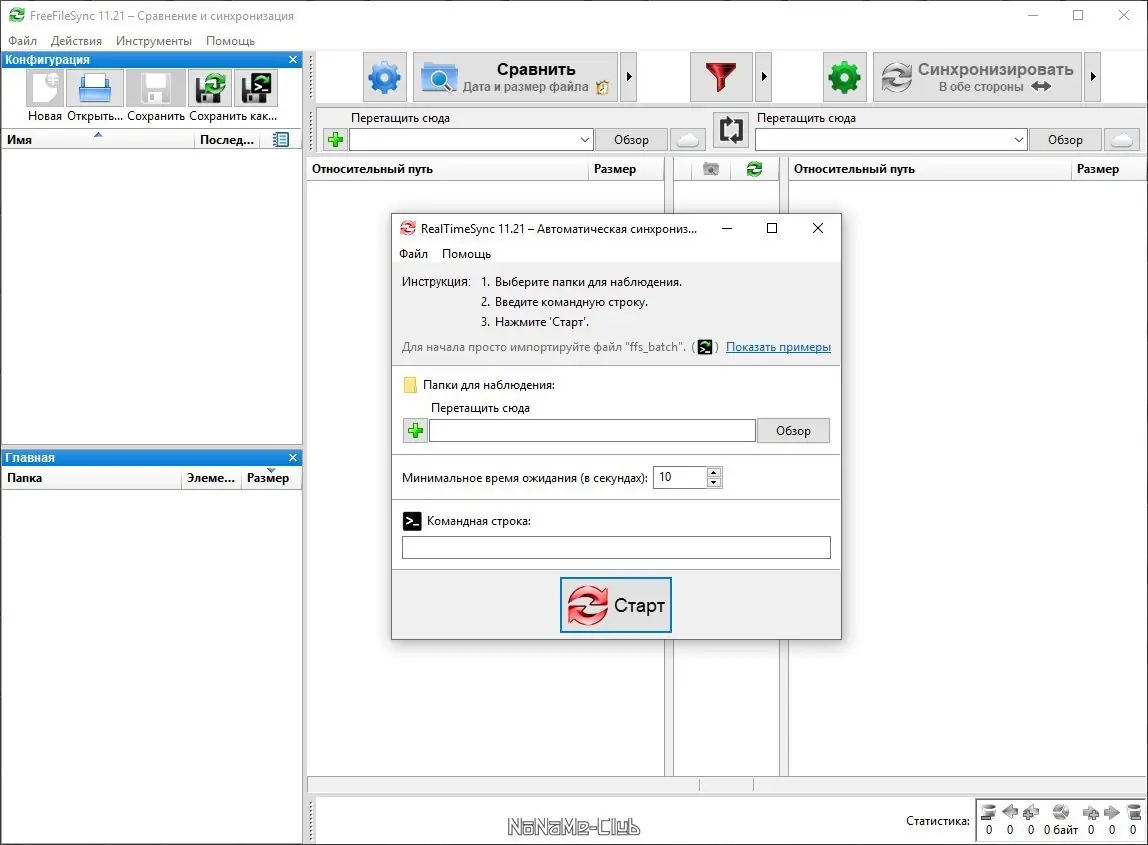The width and height of the screenshot is (1148, 845).
Task: Click the right Обзор browse button
Action: pyautogui.click(x=1065, y=139)
